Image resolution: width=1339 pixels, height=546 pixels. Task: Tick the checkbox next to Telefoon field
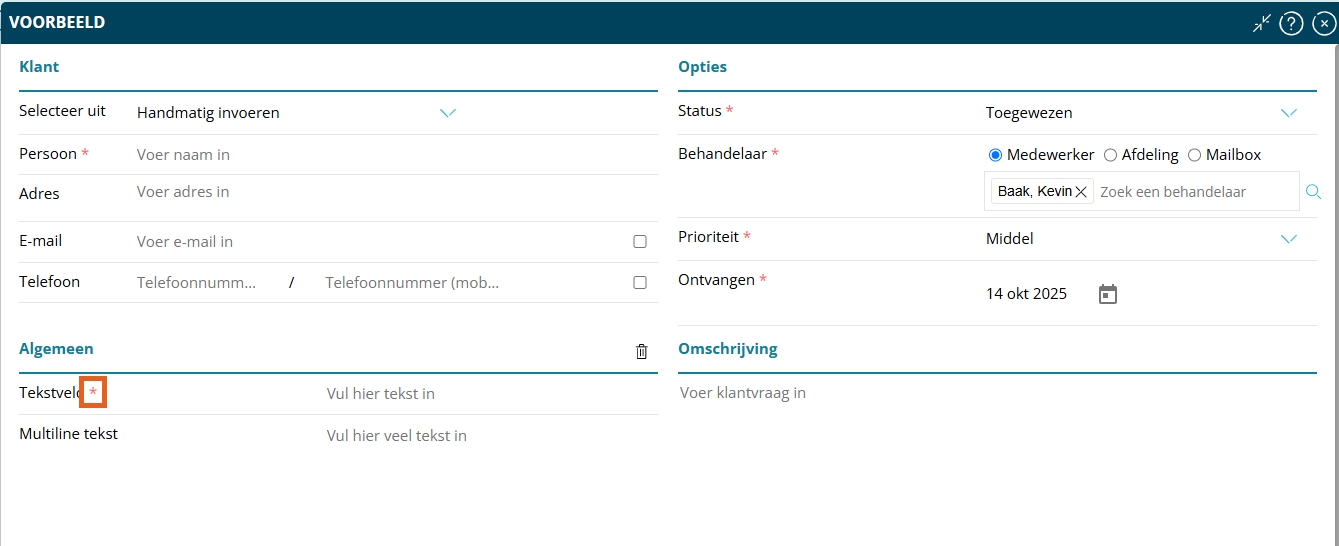(x=640, y=283)
